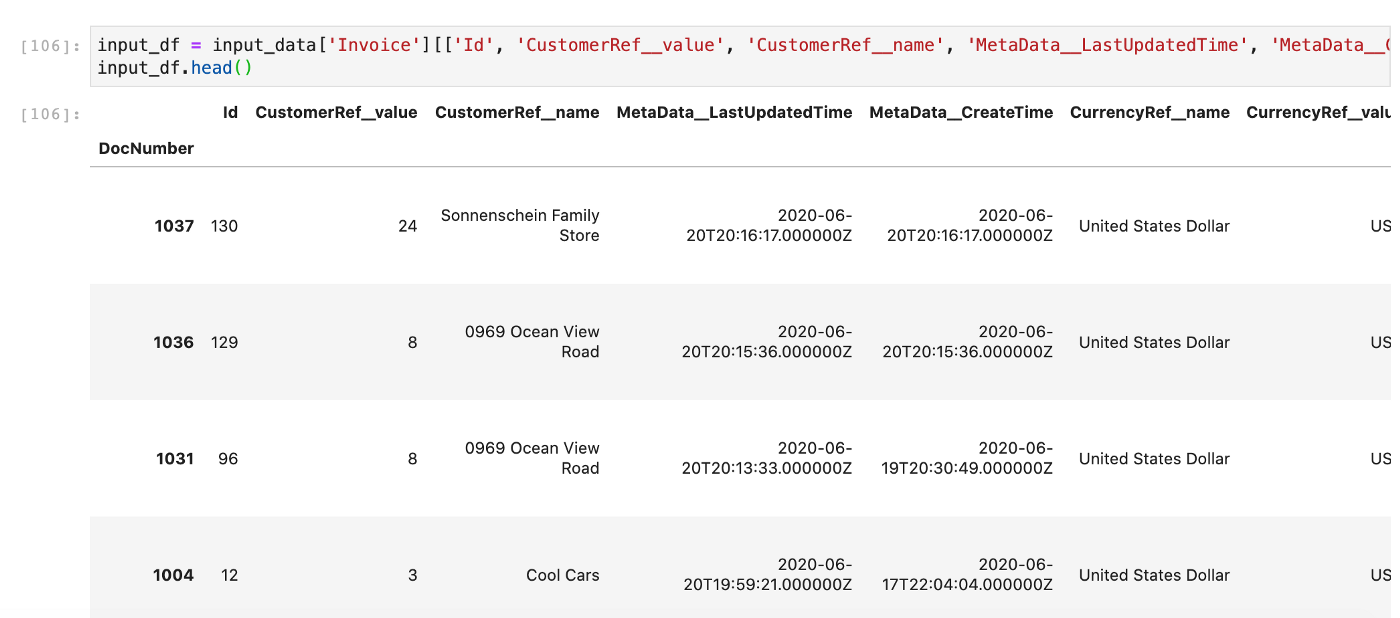Click the MetaData__LastUpdatedTime column header
Viewport: 1400px width, 618px height.
(734, 113)
